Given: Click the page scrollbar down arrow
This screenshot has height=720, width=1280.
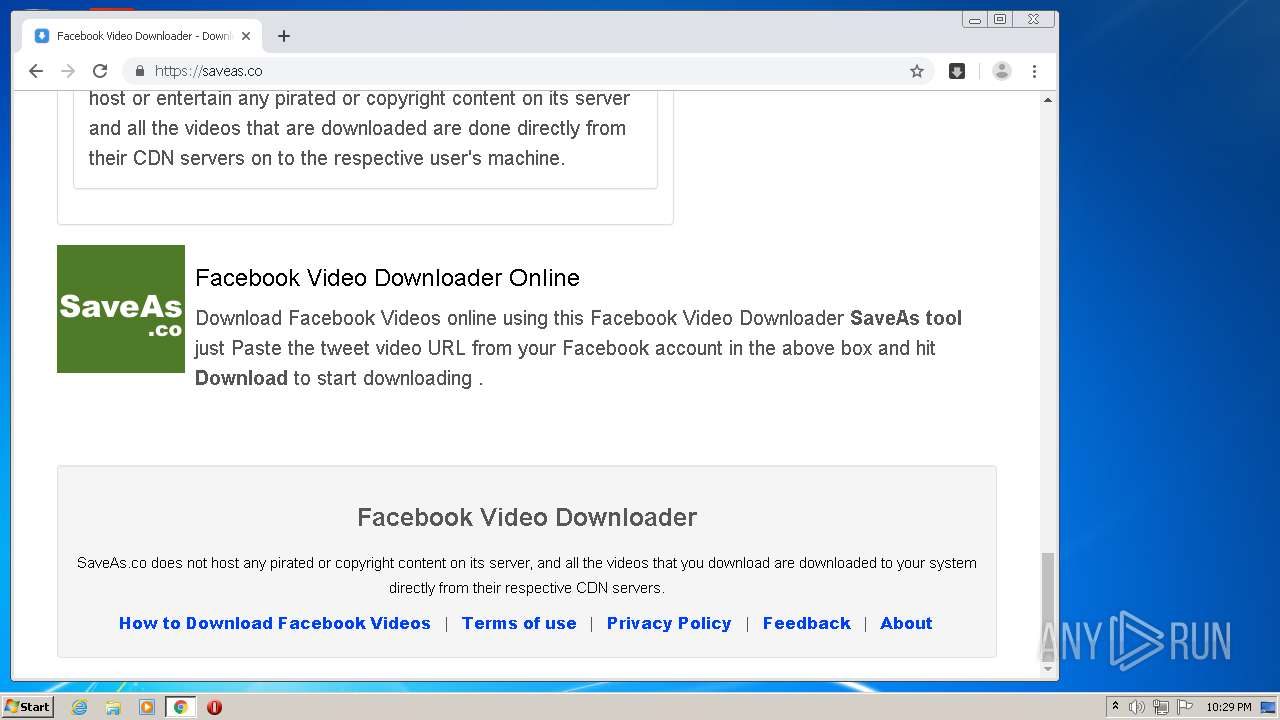Looking at the screenshot, I should tap(1048, 670).
